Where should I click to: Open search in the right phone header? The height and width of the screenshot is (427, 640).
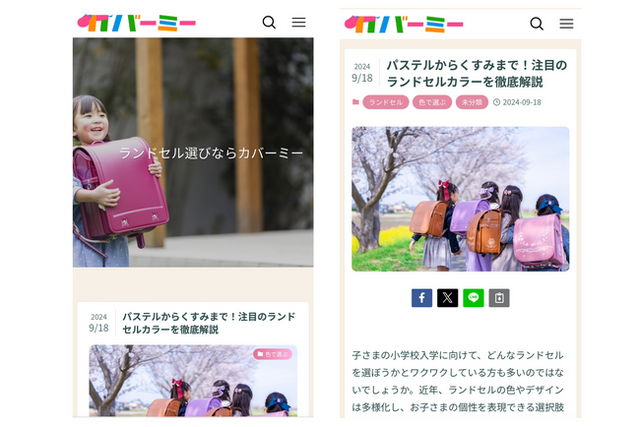(537, 24)
